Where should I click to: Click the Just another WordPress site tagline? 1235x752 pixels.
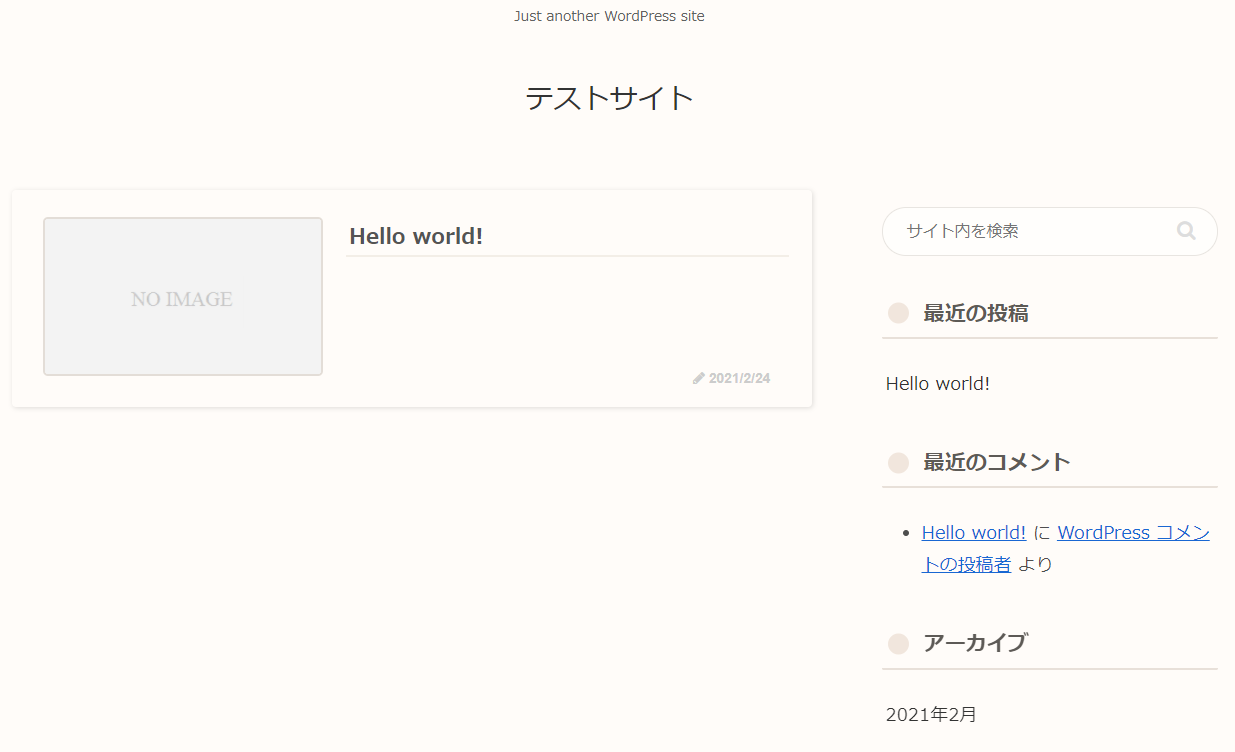pyautogui.click(x=609, y=16)
